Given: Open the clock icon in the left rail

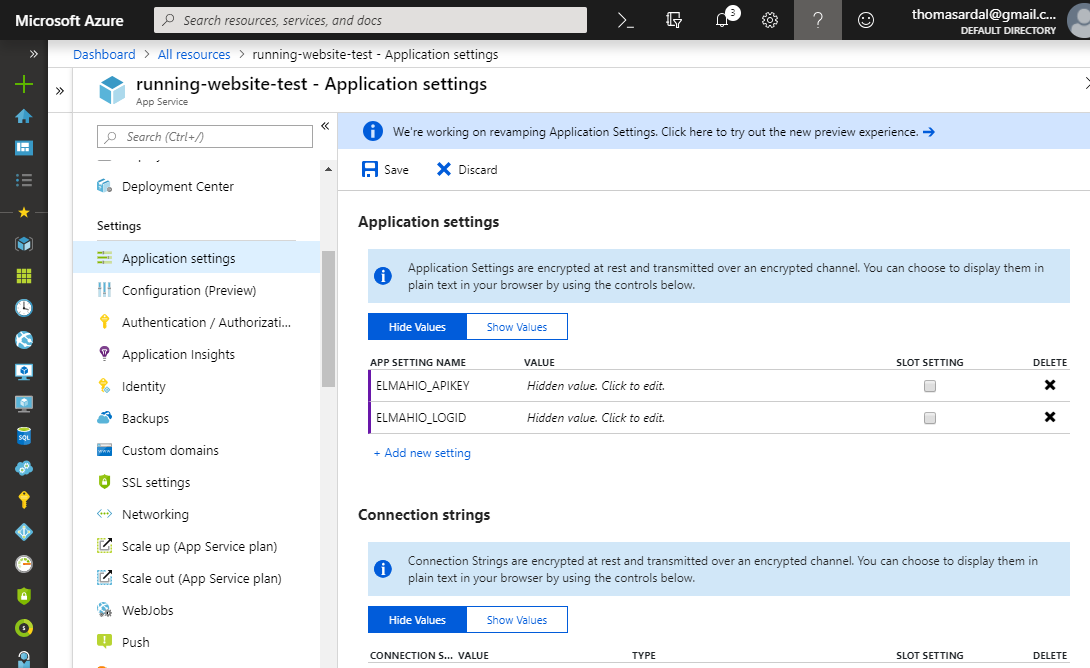Looking at the screenshot, I should pos(24,308).
